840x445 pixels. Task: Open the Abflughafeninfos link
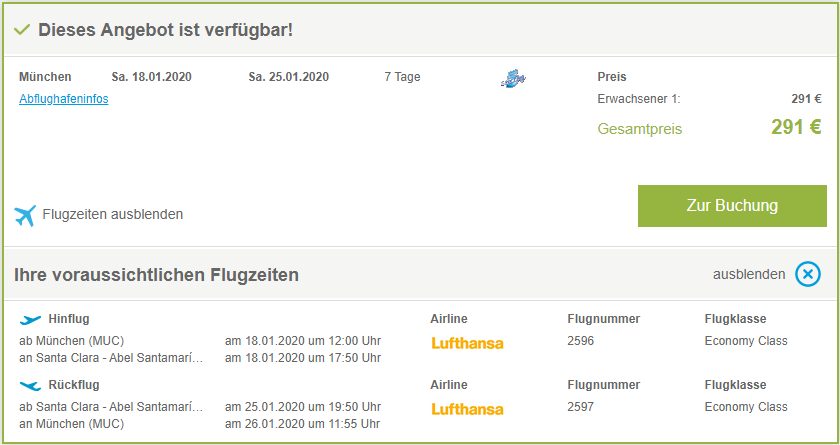[64, 99]
